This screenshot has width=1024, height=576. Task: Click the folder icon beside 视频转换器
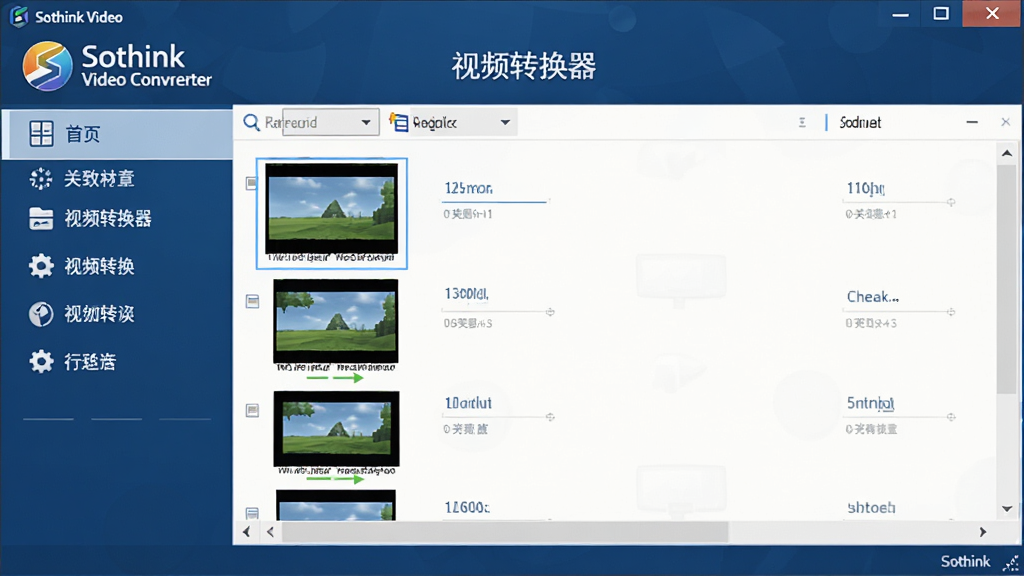click(x=40, y=219)
